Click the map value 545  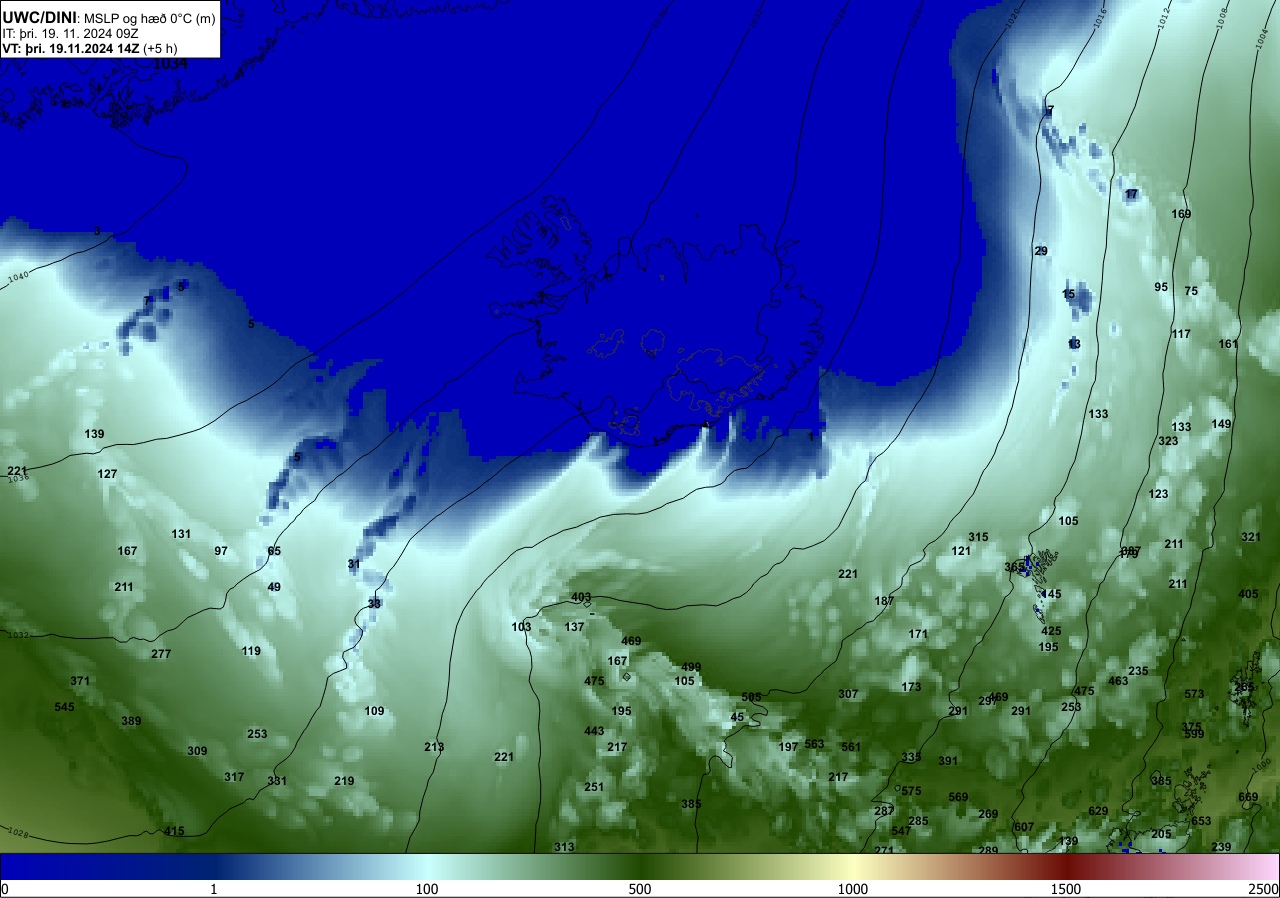tap(64, 707)
